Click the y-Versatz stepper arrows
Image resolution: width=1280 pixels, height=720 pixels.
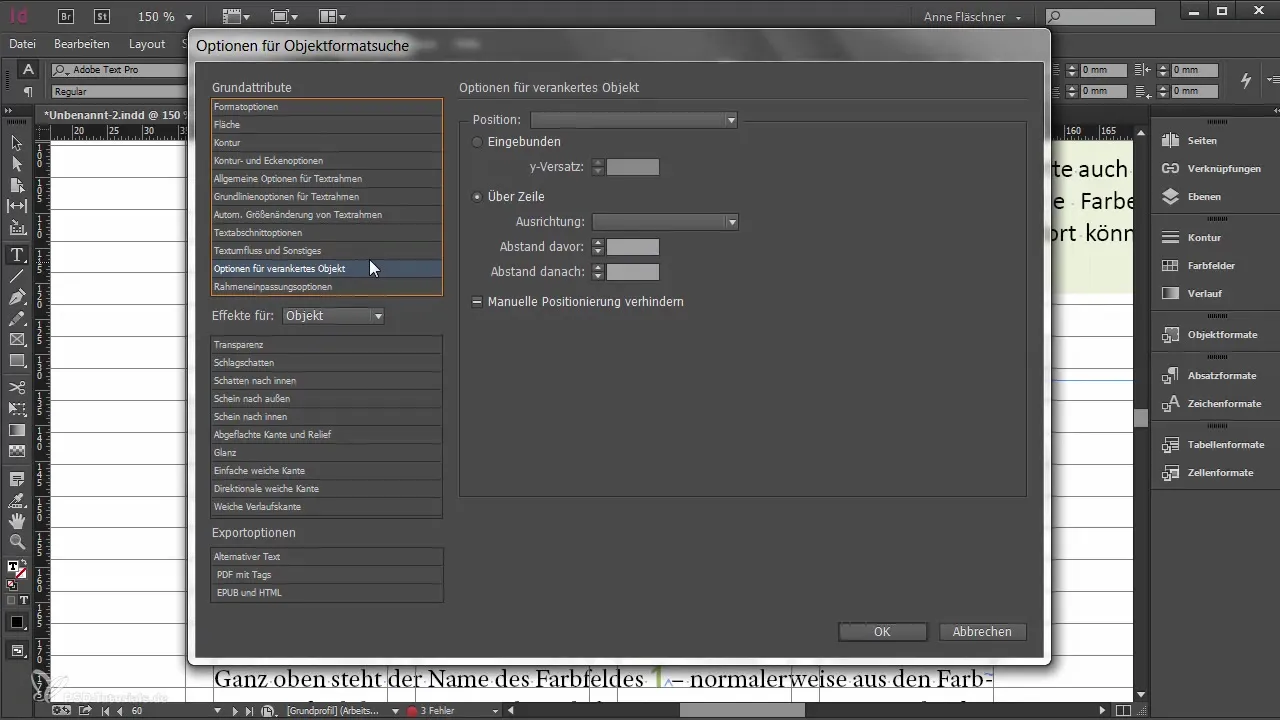tap(598, 167)
